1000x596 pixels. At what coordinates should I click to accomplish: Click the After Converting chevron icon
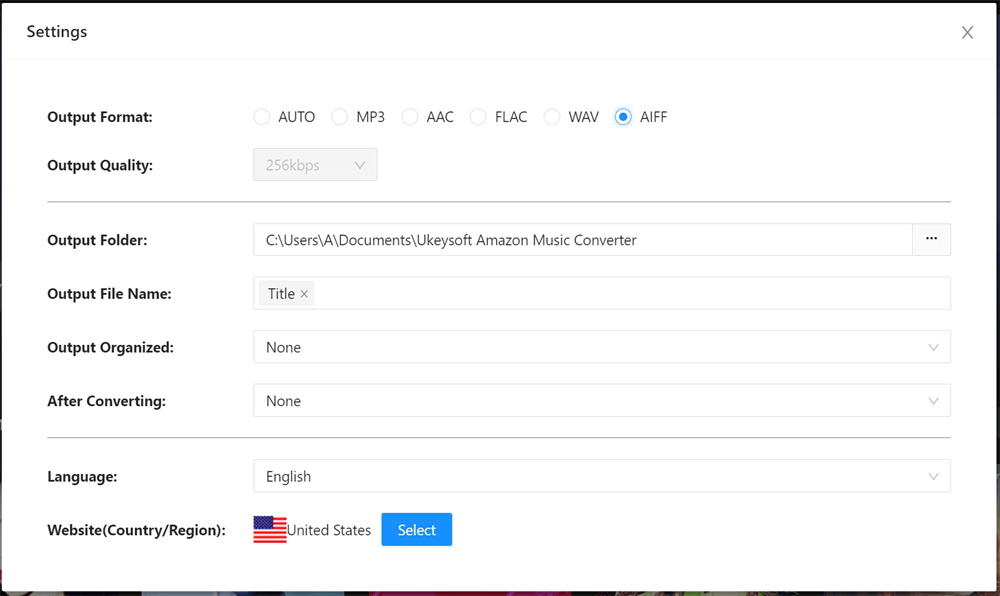tap(935, 401)
